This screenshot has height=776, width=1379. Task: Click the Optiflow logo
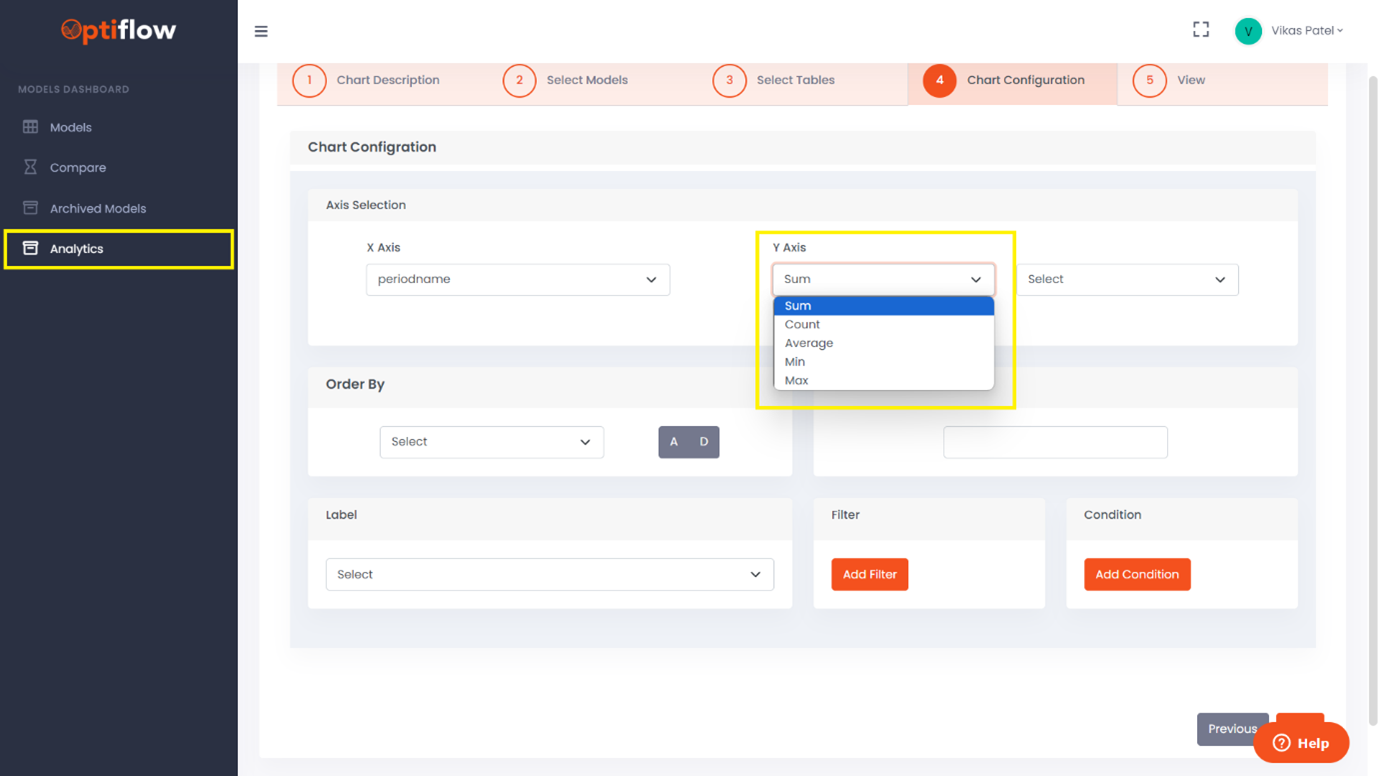pyautogui.click(x=118, y=31)
